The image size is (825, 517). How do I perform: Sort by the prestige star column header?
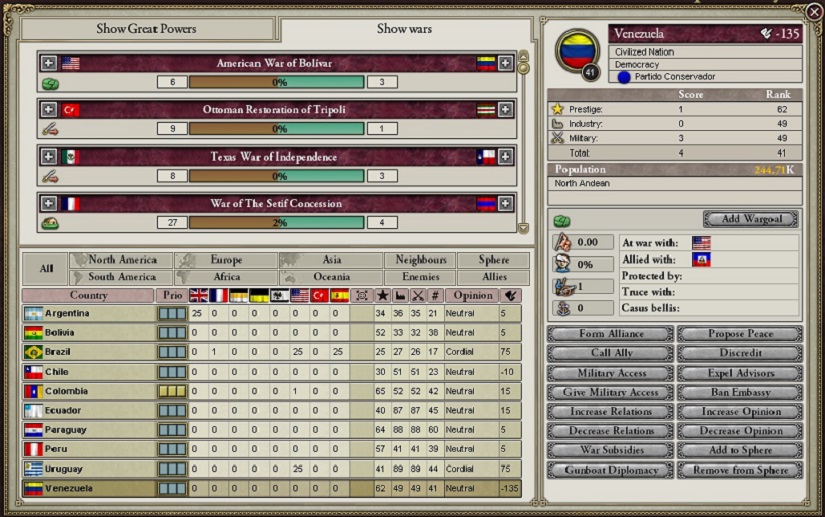pos(382,296)
